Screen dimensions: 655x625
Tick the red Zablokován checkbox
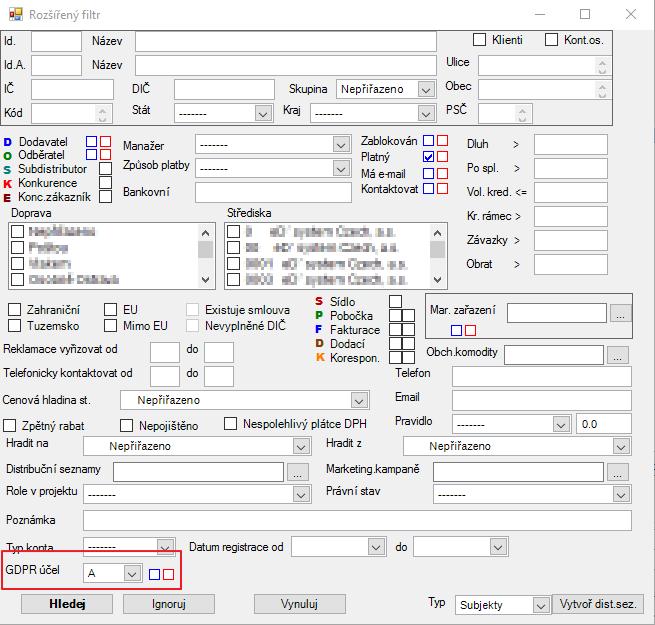pyautogui.click(x=442, y=140)
